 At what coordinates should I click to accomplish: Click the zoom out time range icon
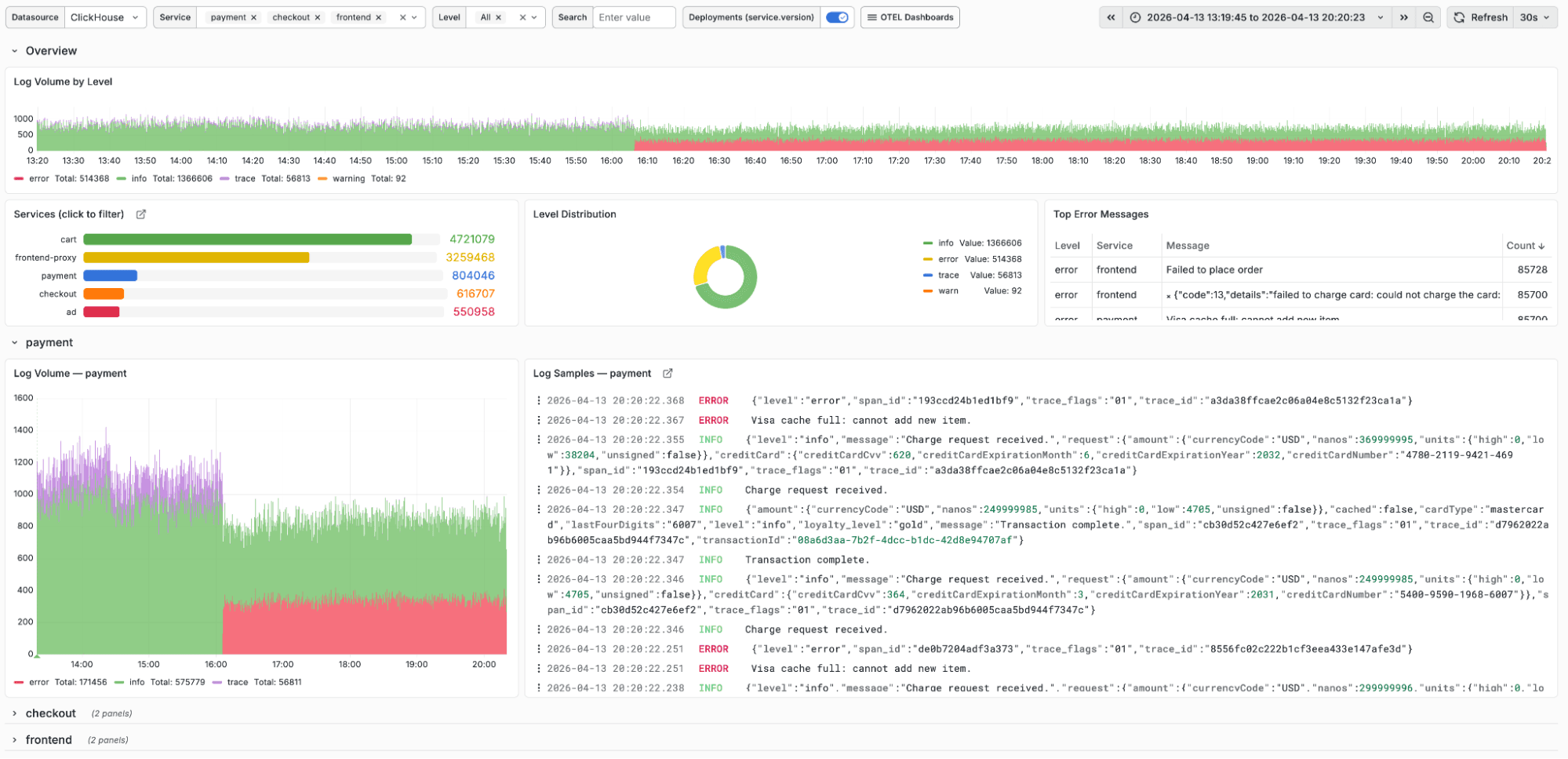point(1428,17)
